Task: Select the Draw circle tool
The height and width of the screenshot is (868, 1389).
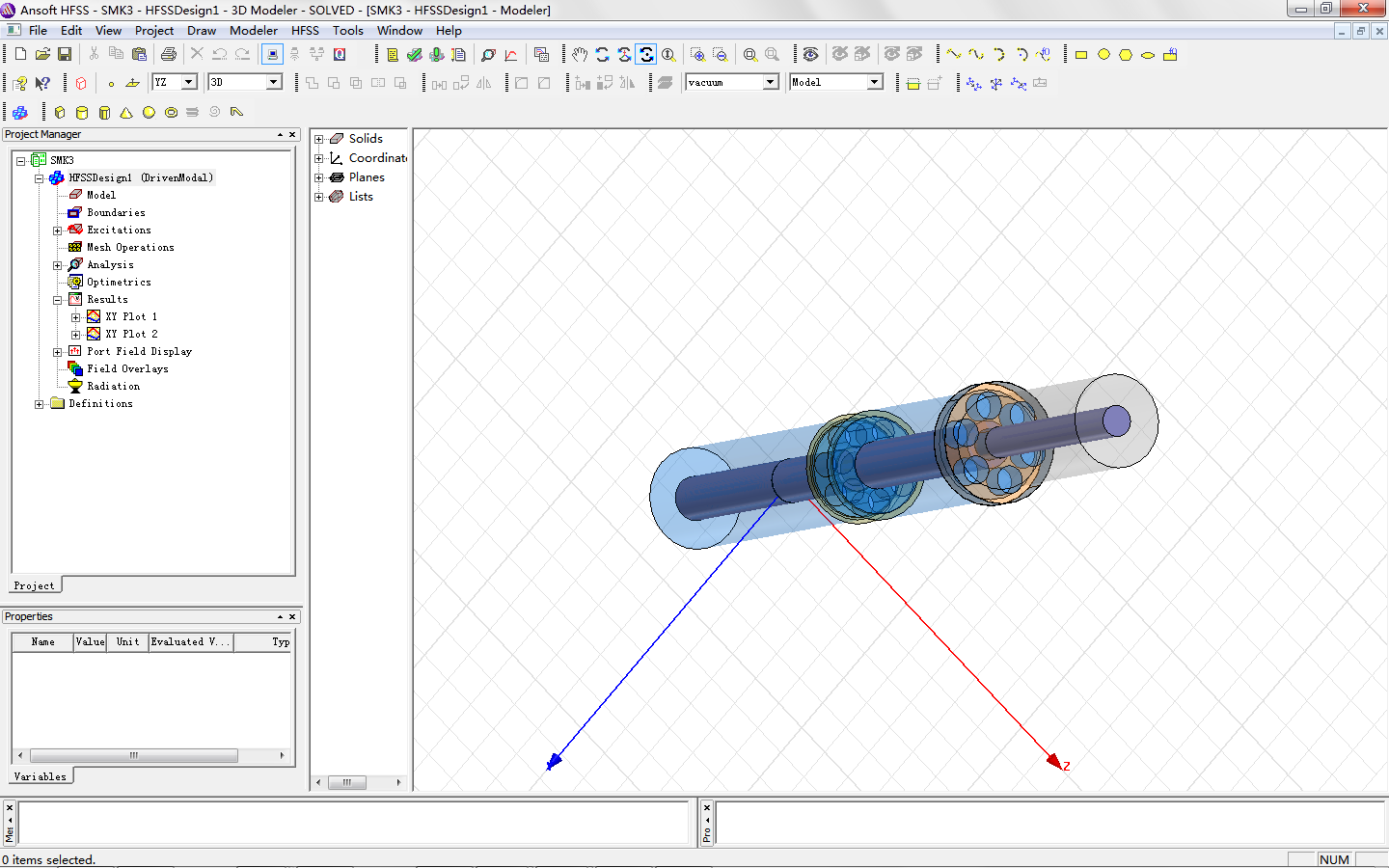Action: 1103,55
